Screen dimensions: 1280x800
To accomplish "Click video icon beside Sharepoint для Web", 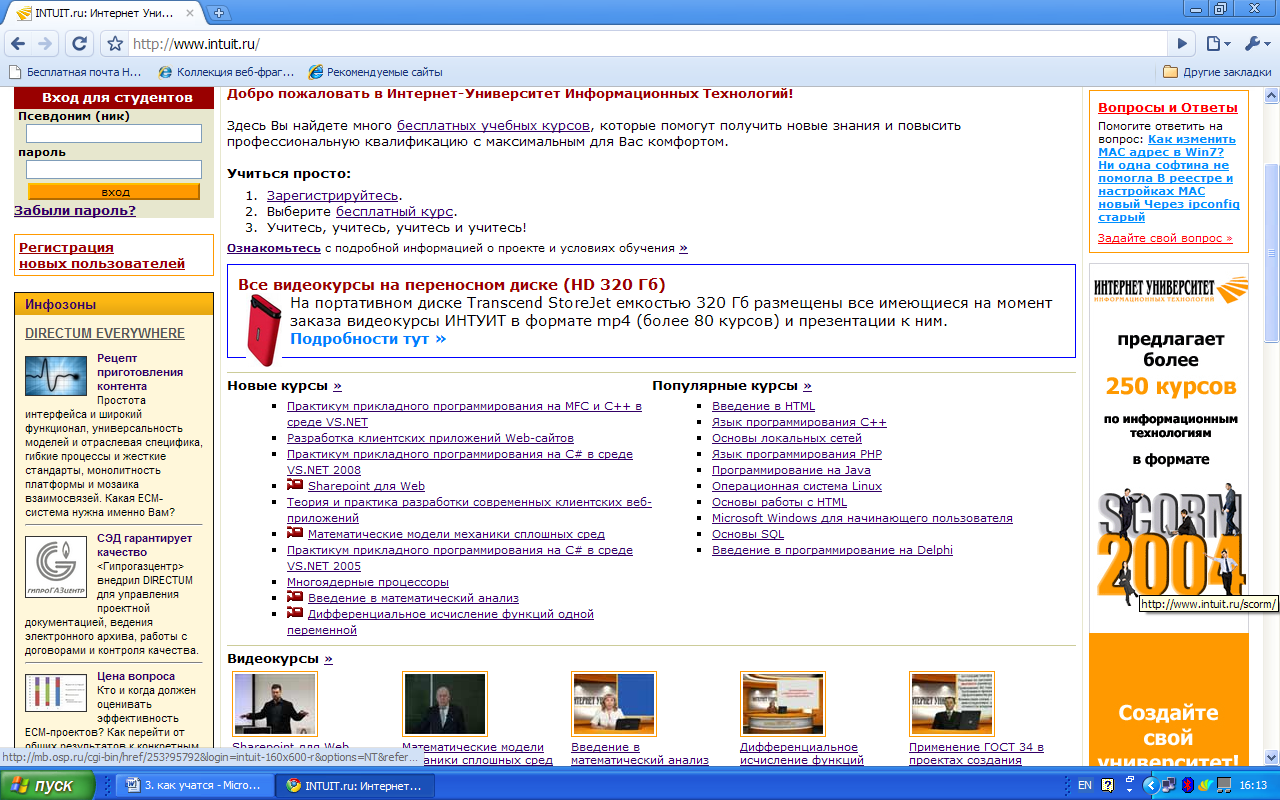I will [x=295, y=485].
